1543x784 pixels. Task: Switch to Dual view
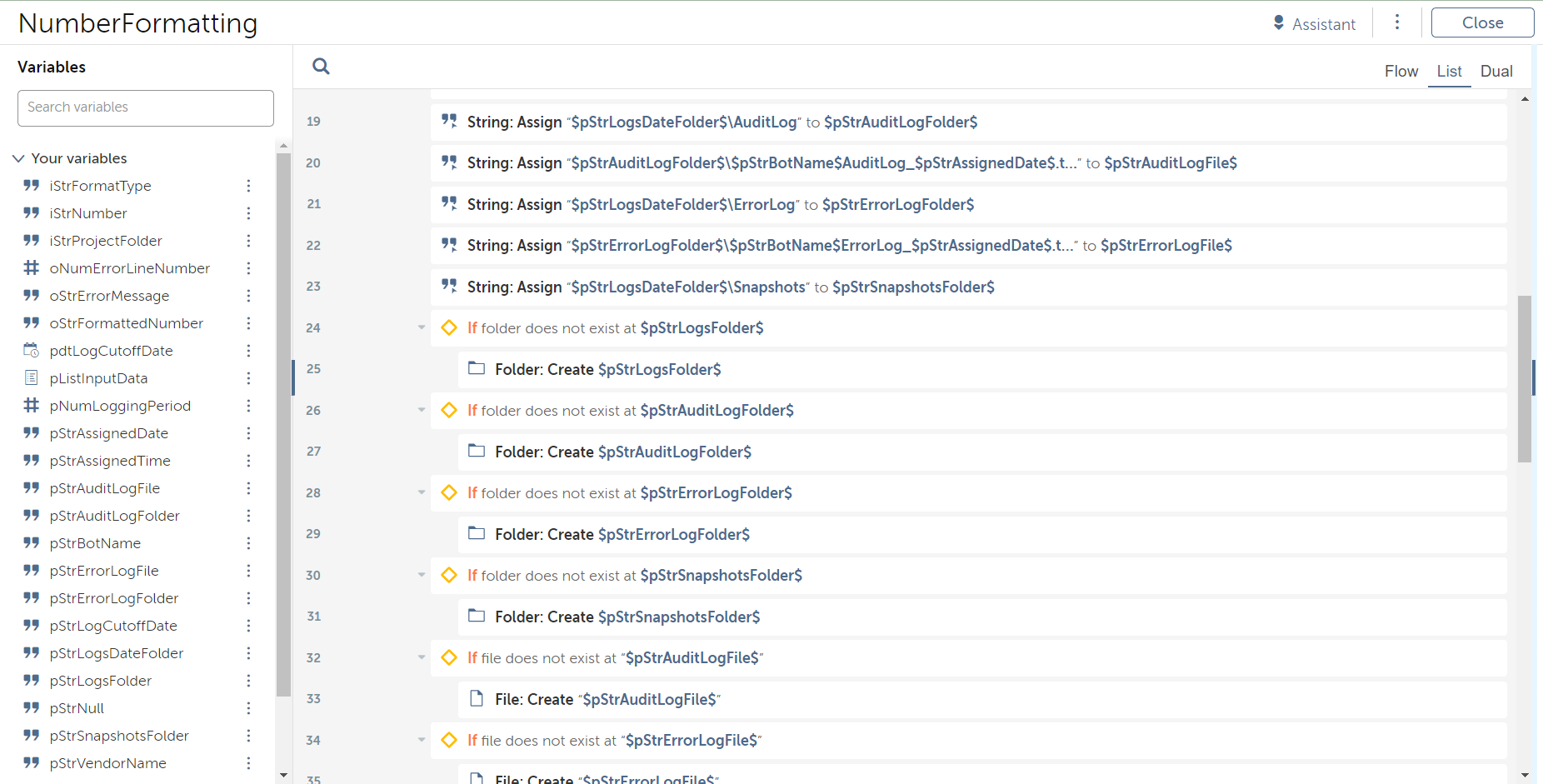point(1496,72)
